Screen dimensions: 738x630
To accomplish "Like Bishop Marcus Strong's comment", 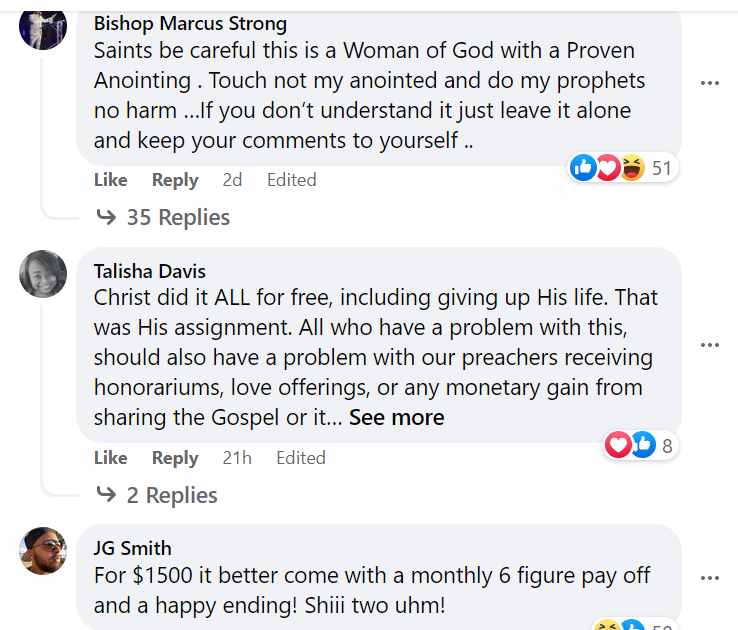I will [x=110, y=180].
